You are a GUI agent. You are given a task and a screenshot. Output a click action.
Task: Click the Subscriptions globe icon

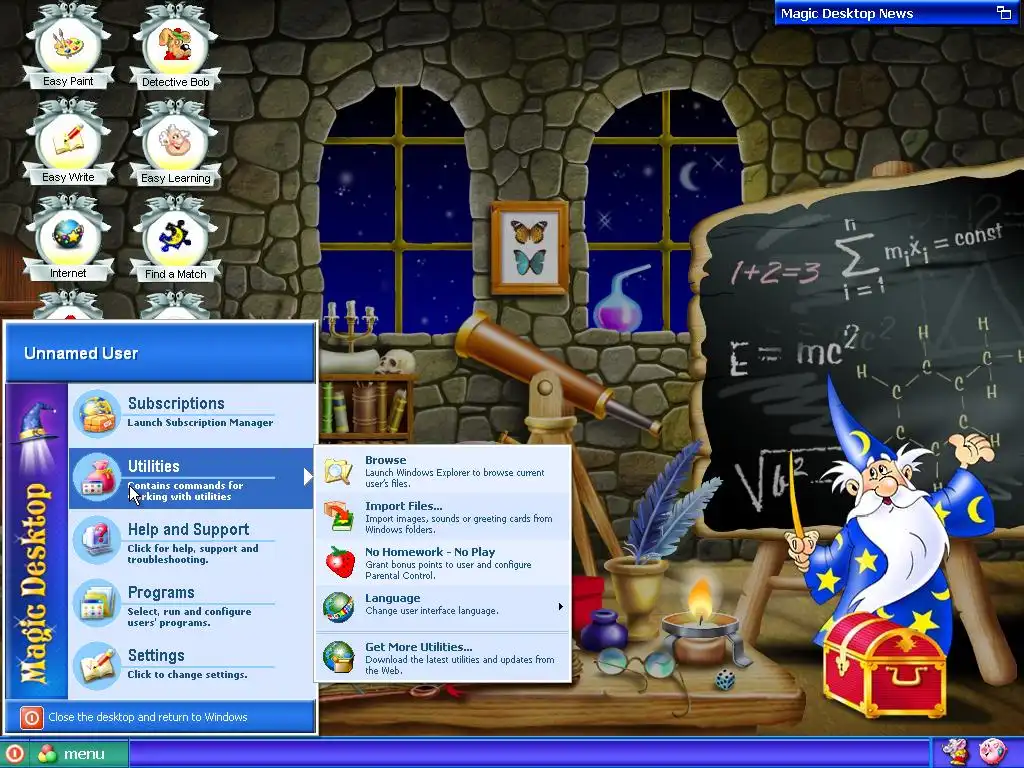(97, 414)
